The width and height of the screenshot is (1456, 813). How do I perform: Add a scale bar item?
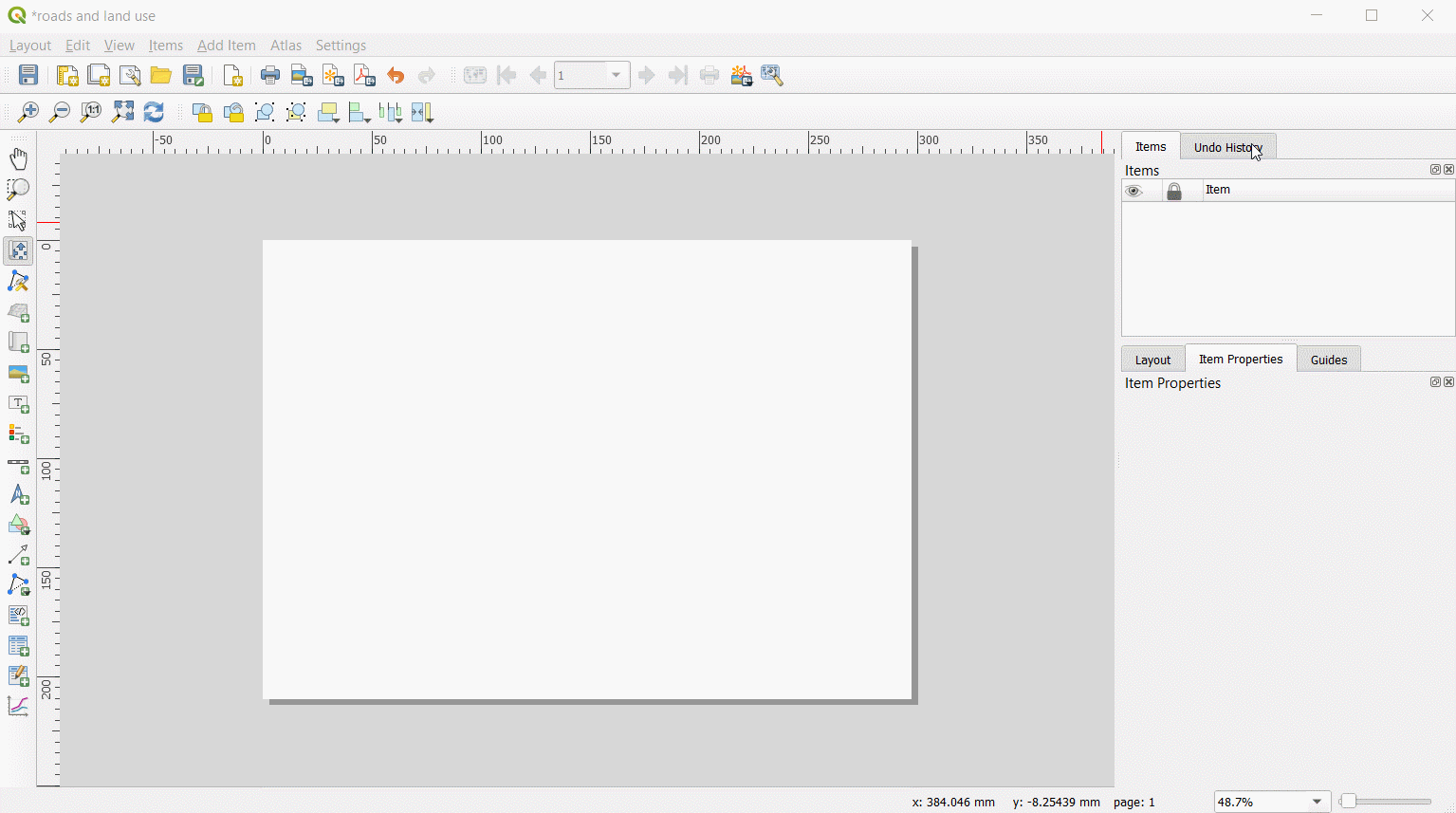pos(19,465)
